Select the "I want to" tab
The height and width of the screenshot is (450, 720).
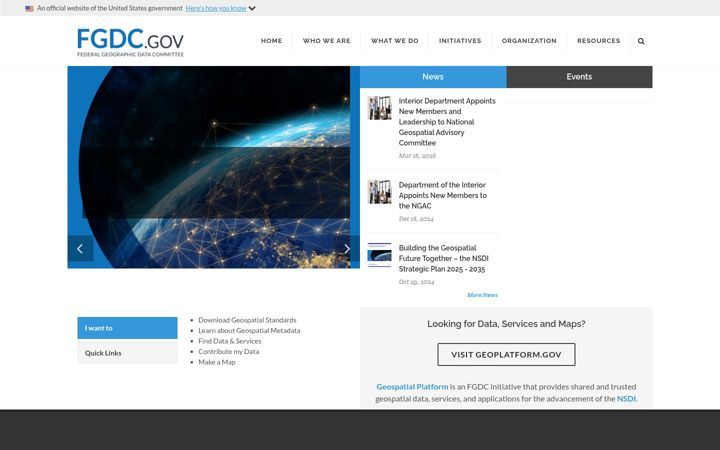click(x=127, y=328)
